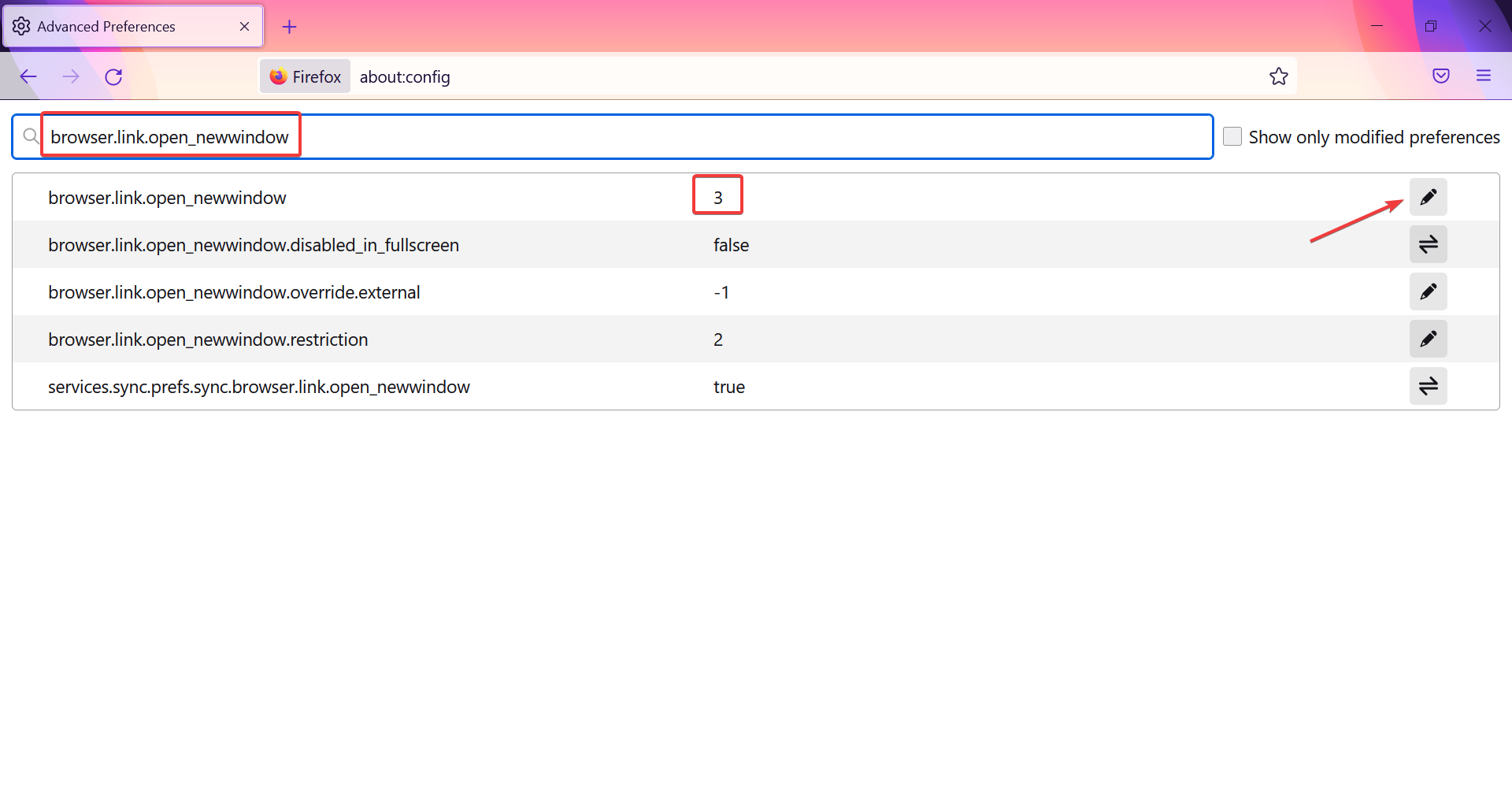Click the edit icon for browser.link.open_newwindow.restriction

[x=1429, y=339]
